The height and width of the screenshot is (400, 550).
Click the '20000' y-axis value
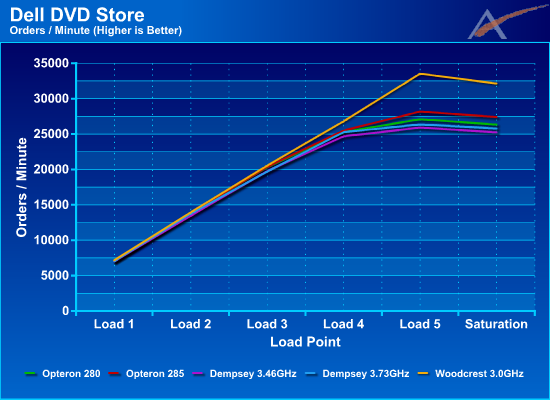click(x=51, y=169)
